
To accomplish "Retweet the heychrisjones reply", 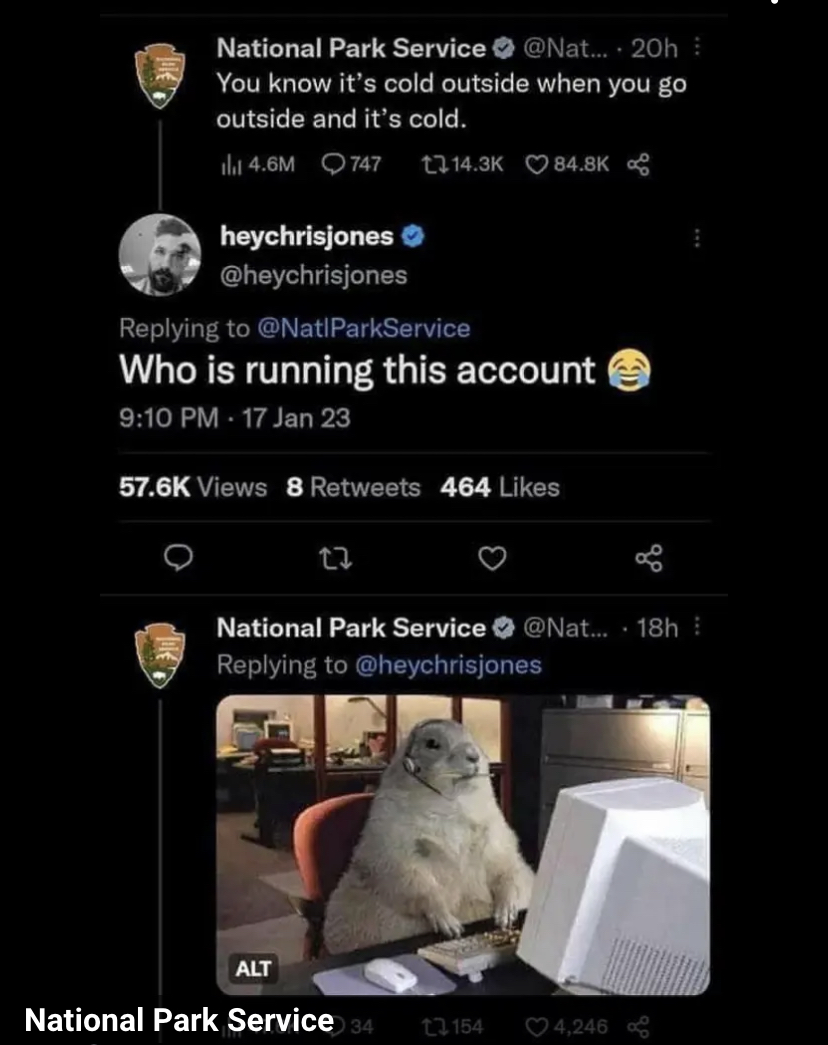I will [335, 558].
